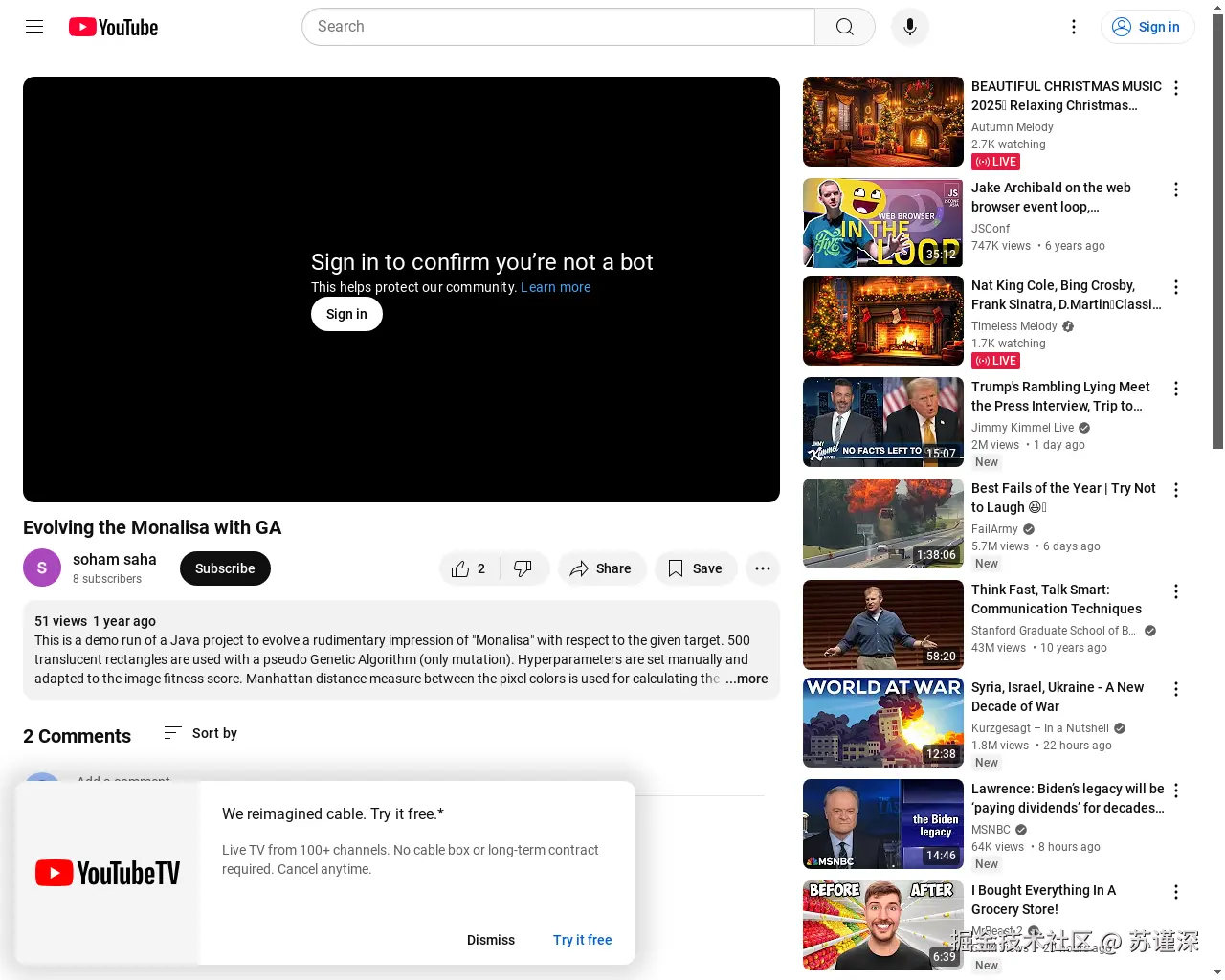Open title 'Think Fast, Talk Smart: Communication Techniques'

1057,599
